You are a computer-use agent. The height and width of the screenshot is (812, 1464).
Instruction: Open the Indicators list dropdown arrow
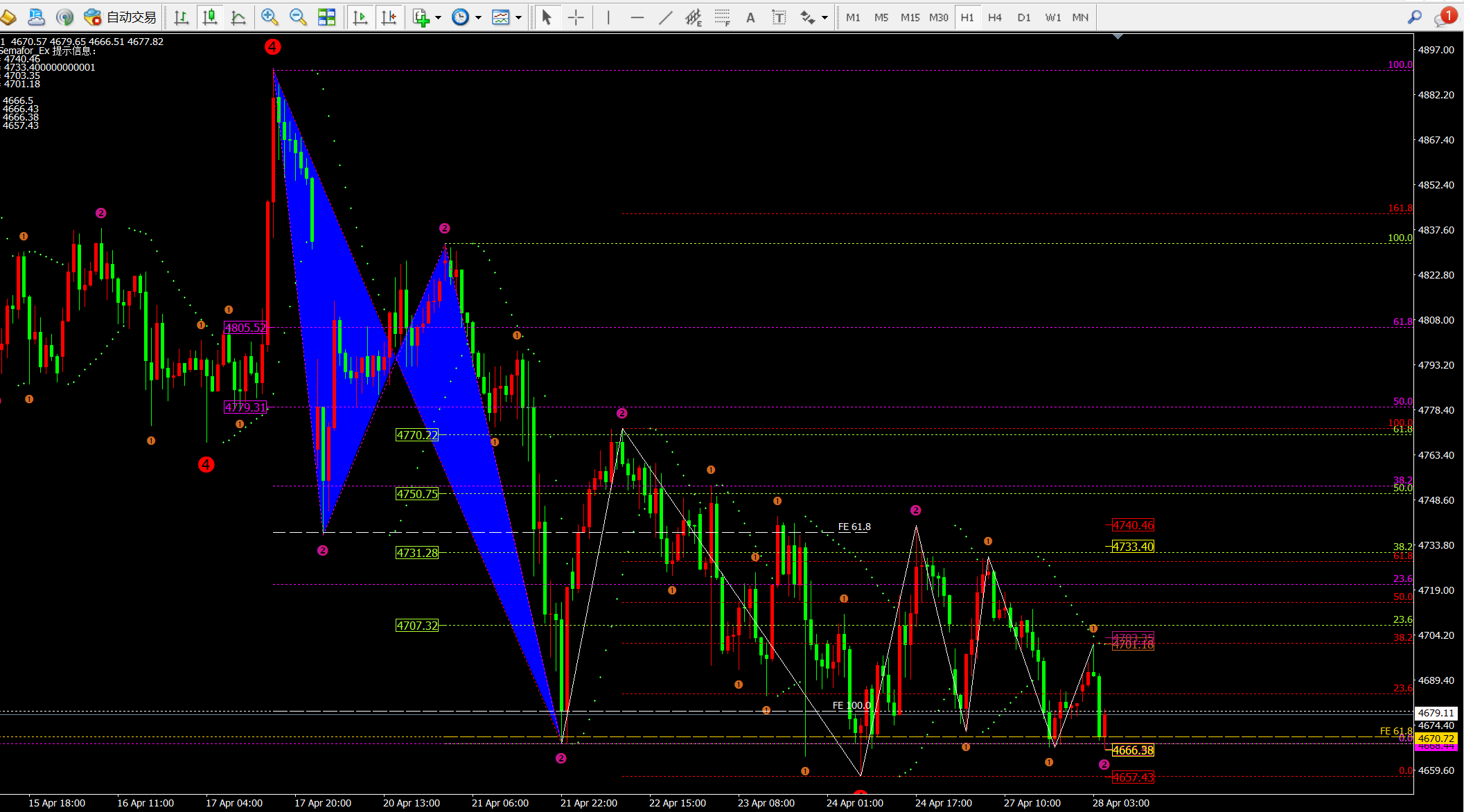438,18
